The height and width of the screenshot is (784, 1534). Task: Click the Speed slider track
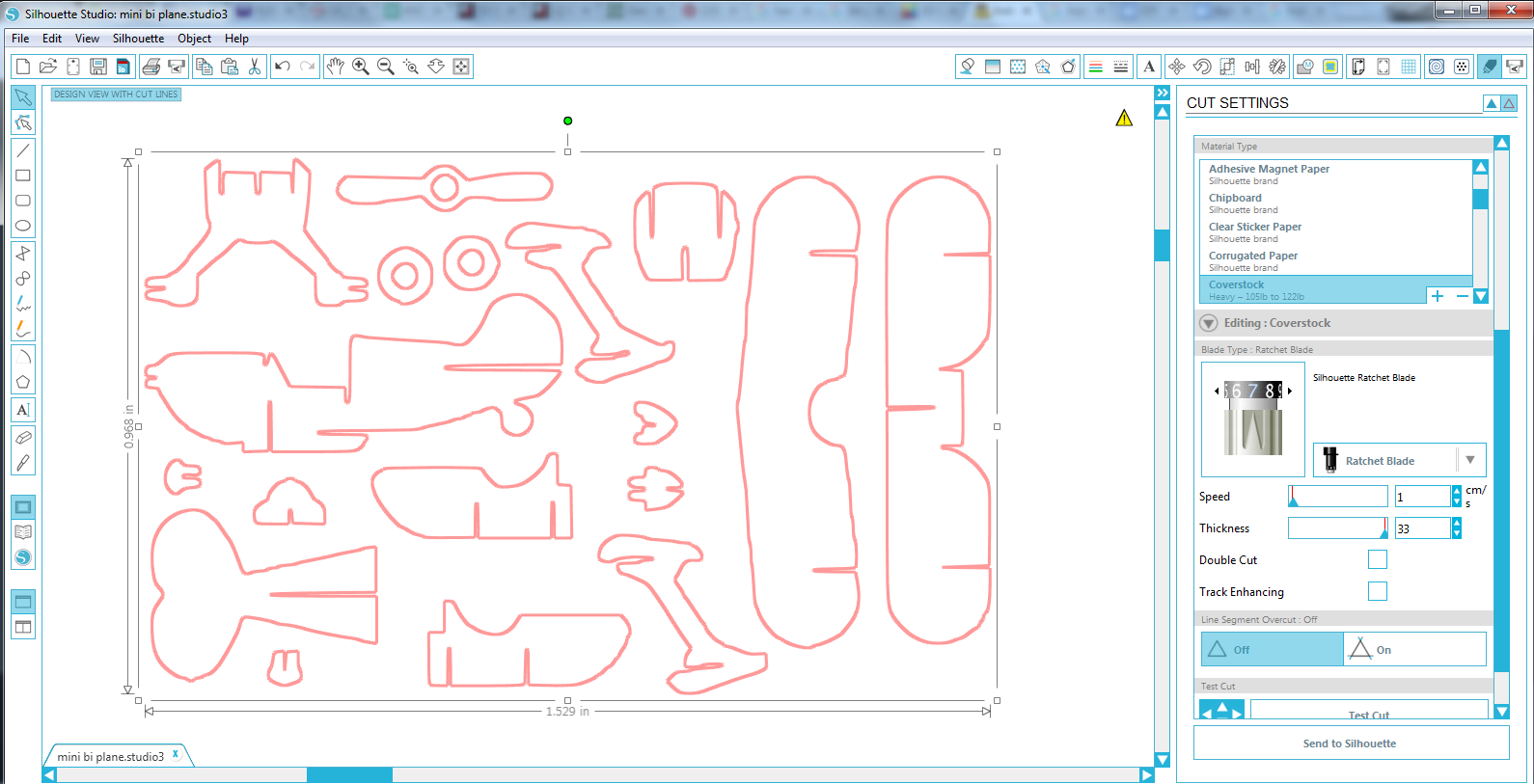pos(1338,497)
